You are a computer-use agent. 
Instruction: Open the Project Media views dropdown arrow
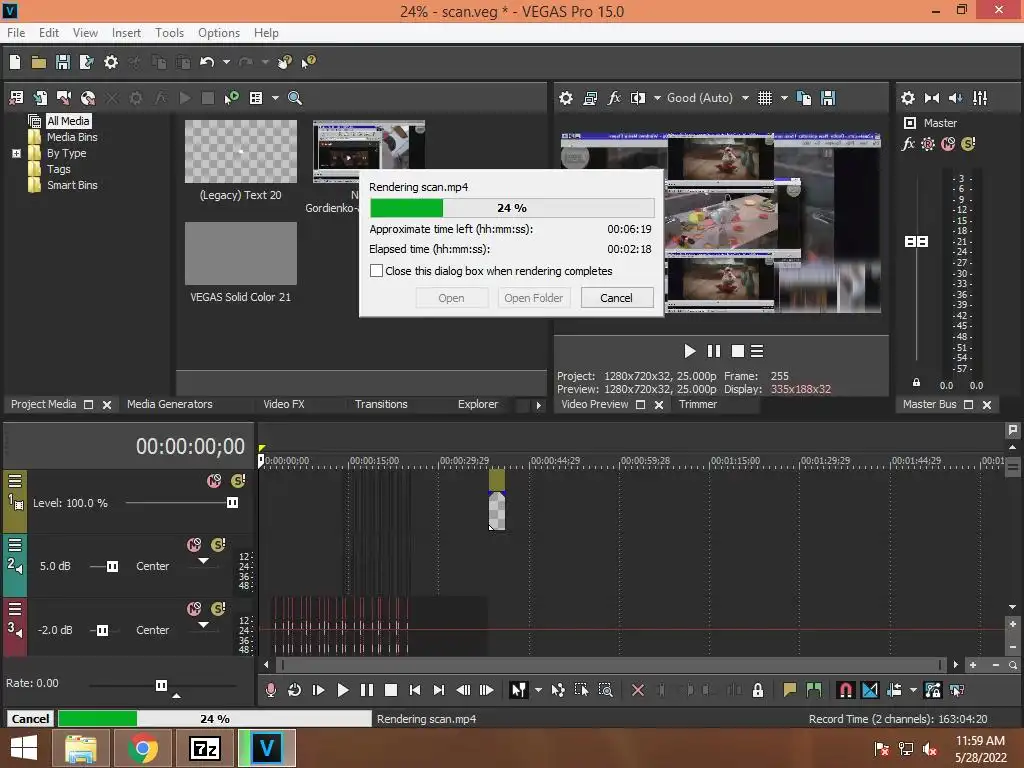[x=275, y=98]
